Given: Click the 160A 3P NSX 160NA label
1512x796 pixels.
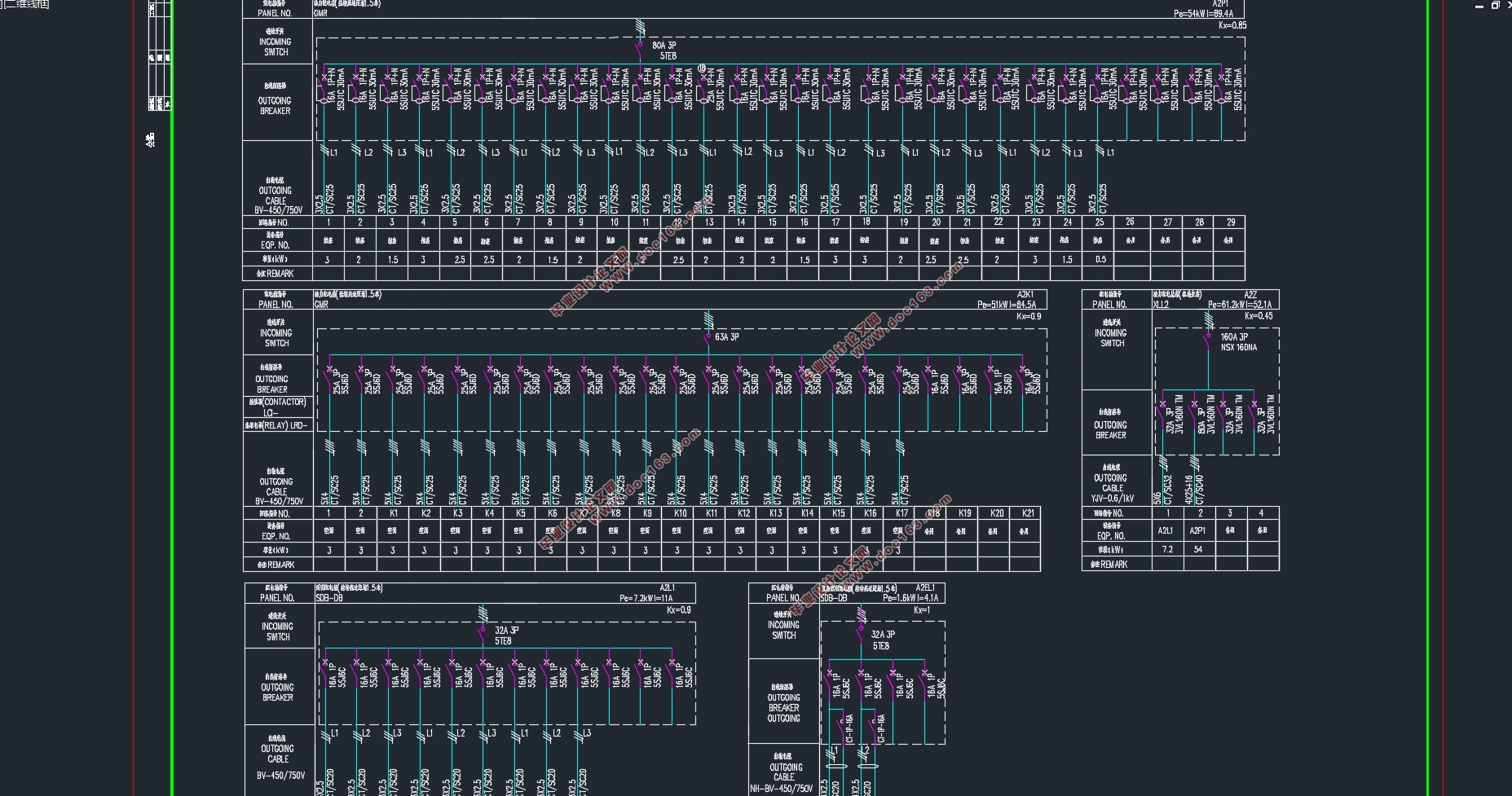Looking at the screenshot, I should coord(1238,342).
